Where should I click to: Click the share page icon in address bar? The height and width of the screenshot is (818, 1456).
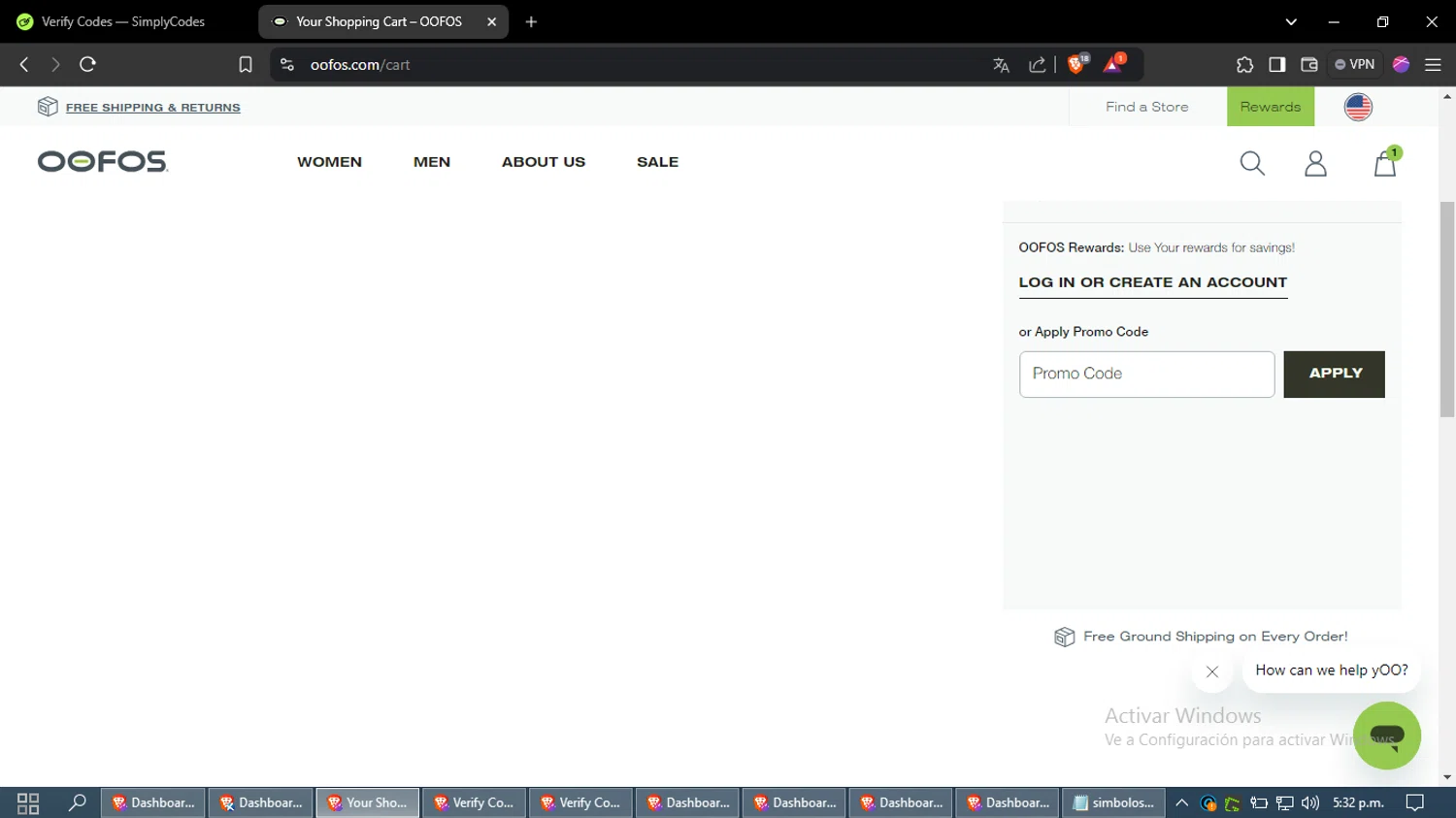(x=1038, y=65)
